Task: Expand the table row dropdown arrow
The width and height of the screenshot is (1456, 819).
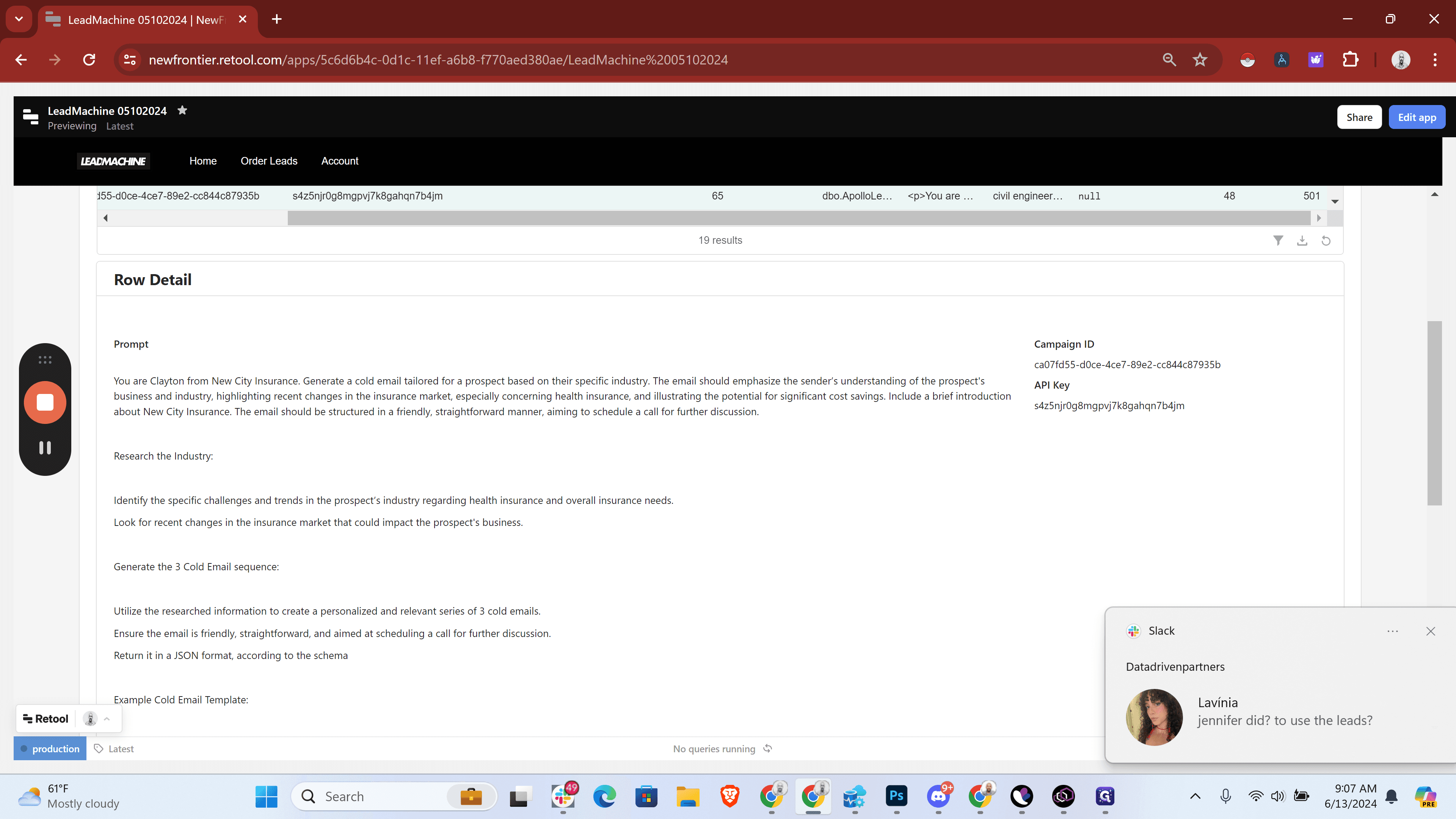Action: click(1335, 201)
